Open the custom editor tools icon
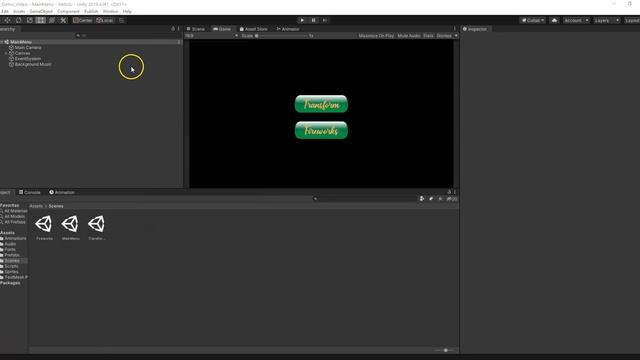Image resolution: width=640 pixels, height=360 pixels. 63,20
